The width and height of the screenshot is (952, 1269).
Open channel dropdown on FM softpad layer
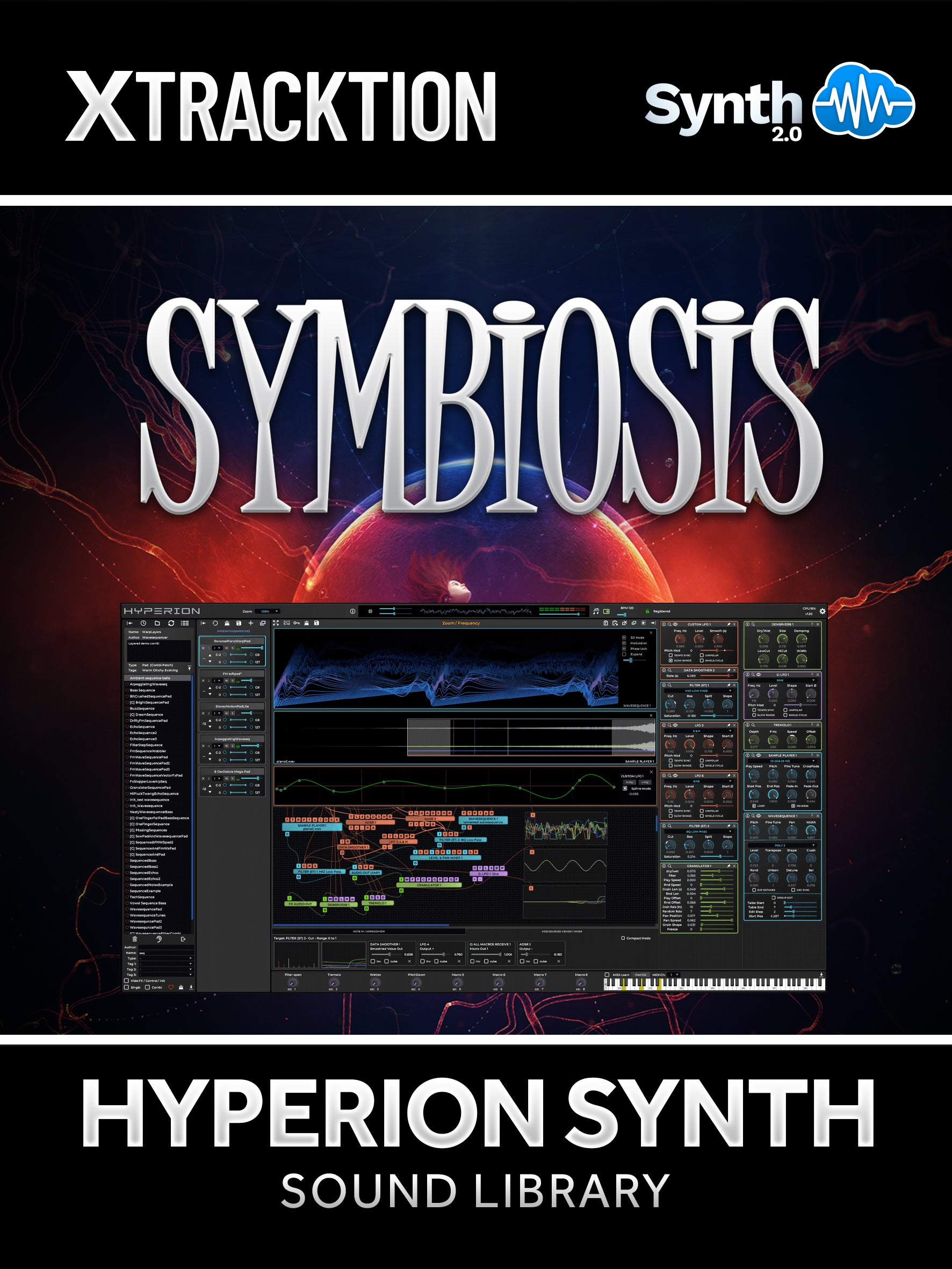coord(217,681)
